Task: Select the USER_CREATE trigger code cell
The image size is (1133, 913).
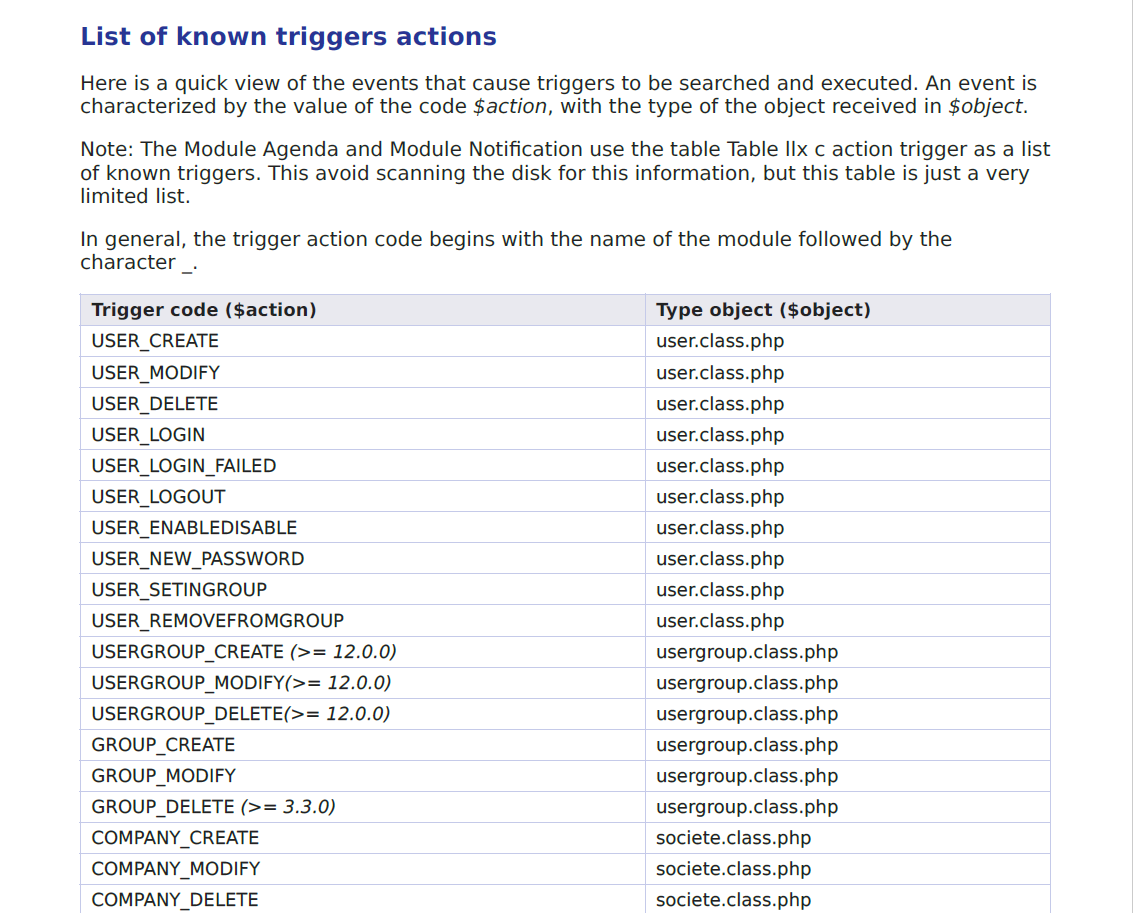Action: point(363,341)
